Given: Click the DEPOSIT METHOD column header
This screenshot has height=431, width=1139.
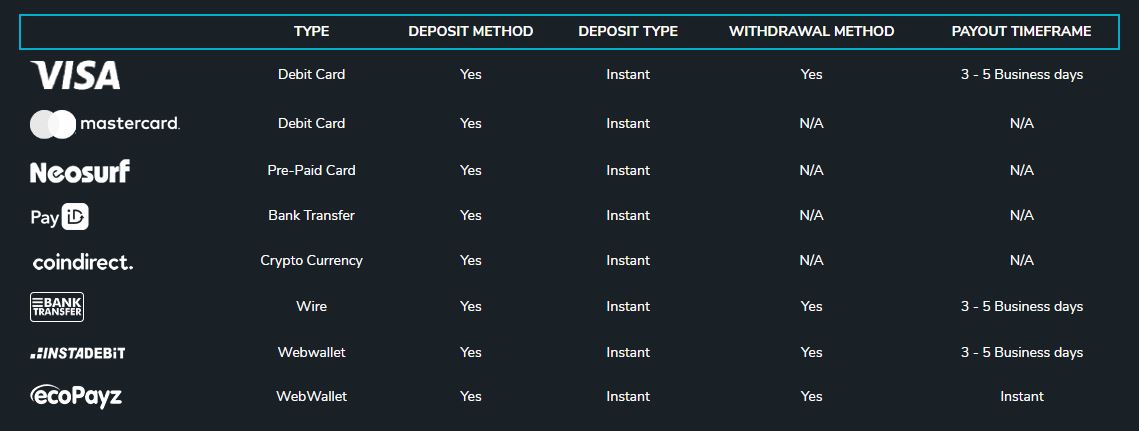Looking at the screenshot, I should [471, 31].
